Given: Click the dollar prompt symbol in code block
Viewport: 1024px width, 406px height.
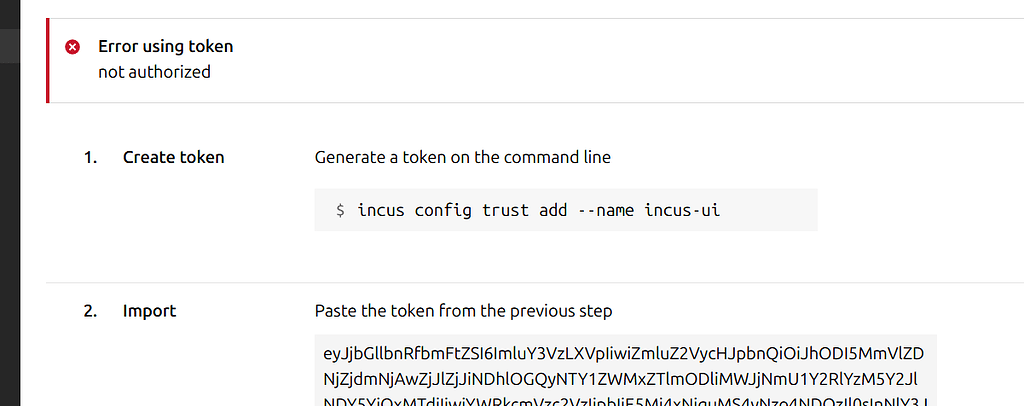Looking at the screenshot, I should (340, 210).
